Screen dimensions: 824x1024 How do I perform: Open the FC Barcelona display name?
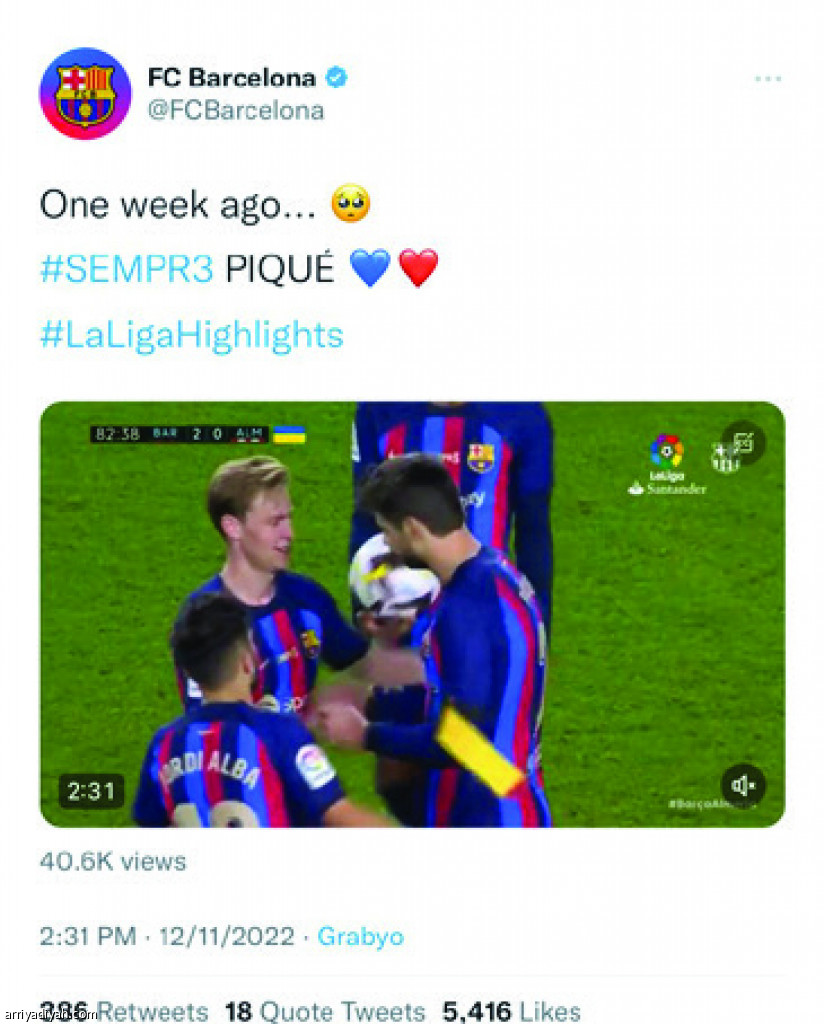[232, 77]
